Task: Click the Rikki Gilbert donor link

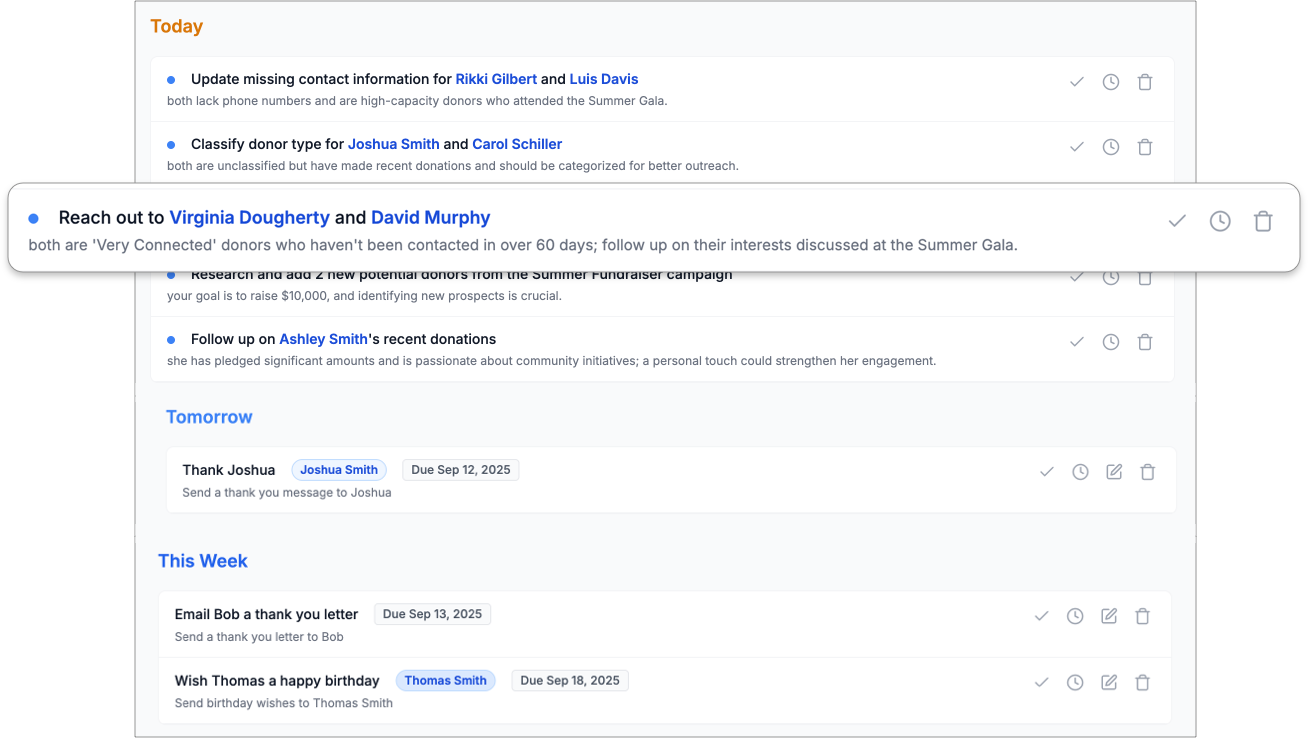Action: (496, 79)
